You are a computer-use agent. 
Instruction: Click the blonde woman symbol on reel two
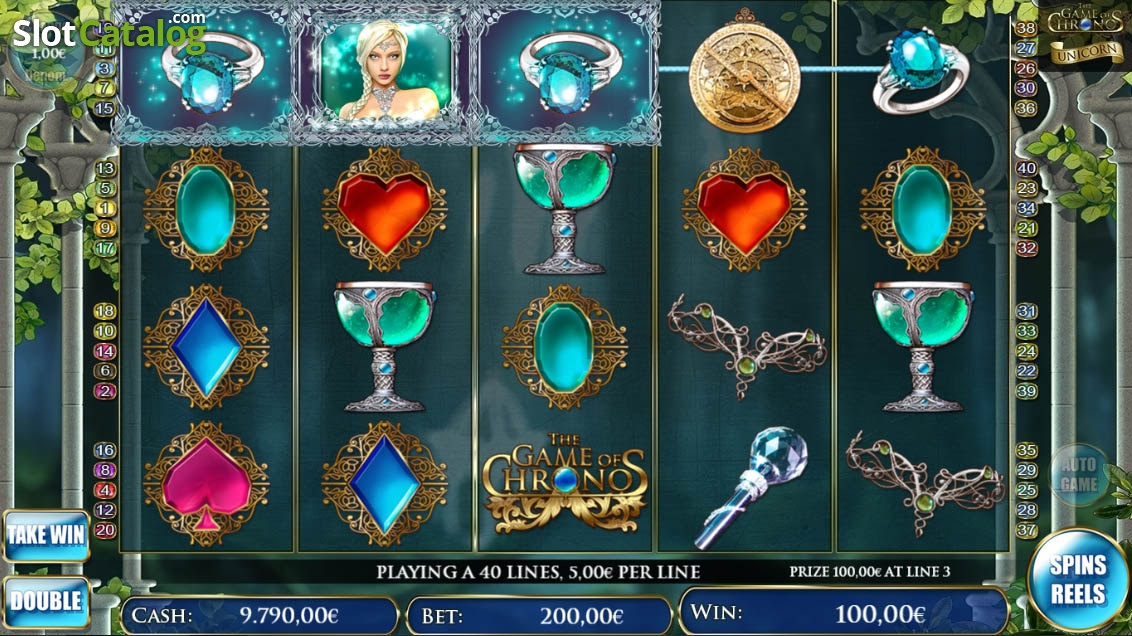coord(384,71)
